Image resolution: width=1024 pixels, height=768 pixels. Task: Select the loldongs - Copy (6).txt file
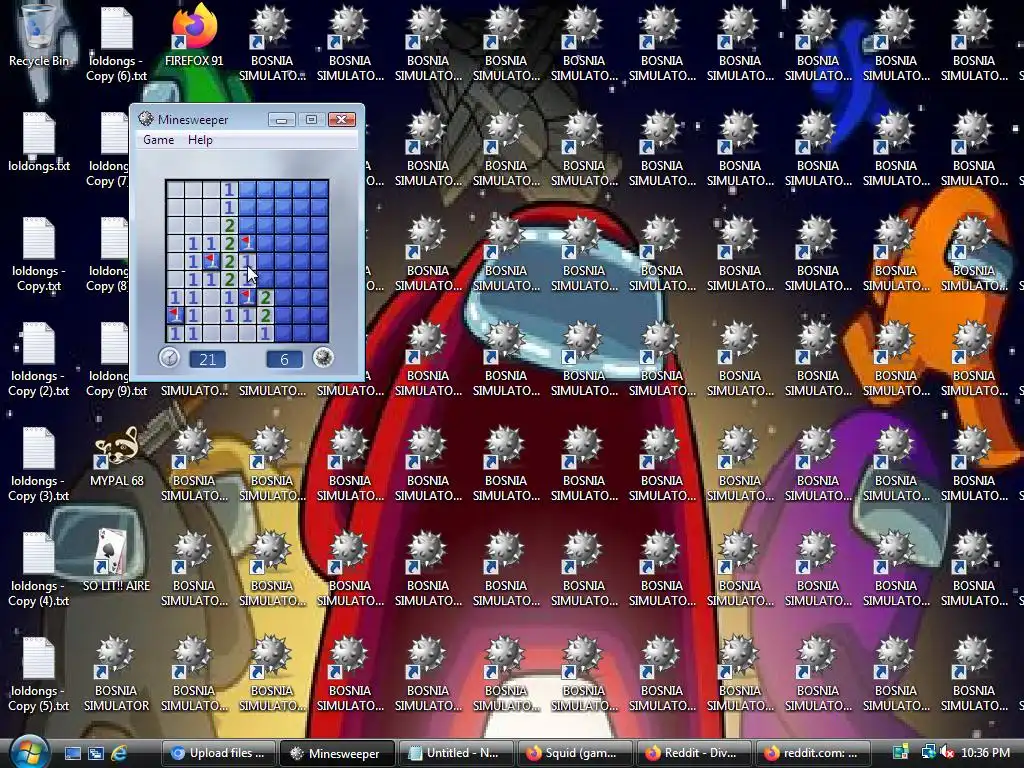point(116,43)
